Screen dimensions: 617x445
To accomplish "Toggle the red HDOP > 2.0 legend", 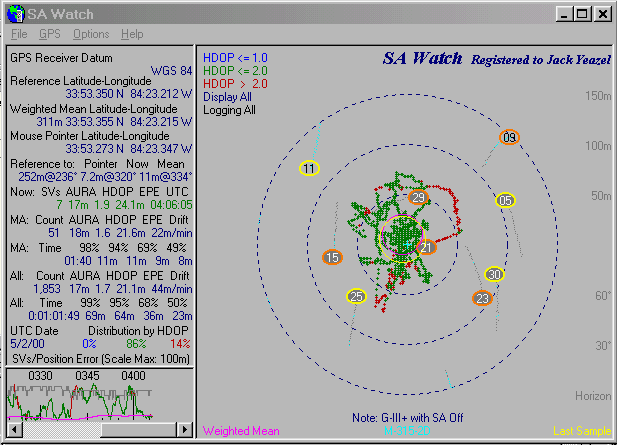I will [x=235, y=84].
